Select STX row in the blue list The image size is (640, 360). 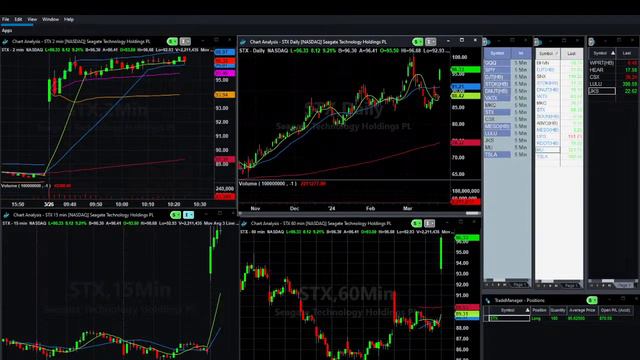(x=507, y=112)
